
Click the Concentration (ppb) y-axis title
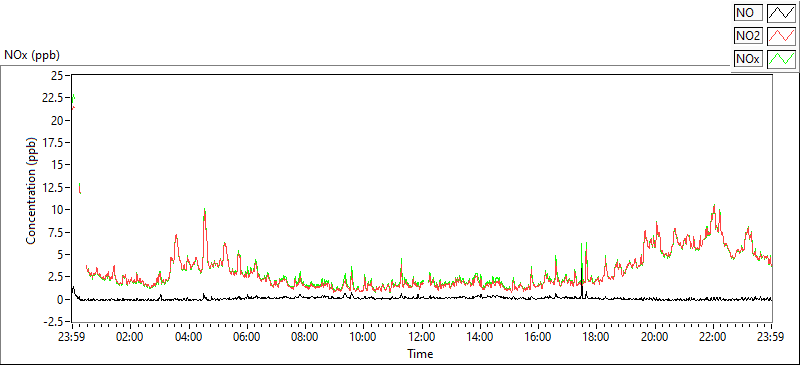[31, 190]
